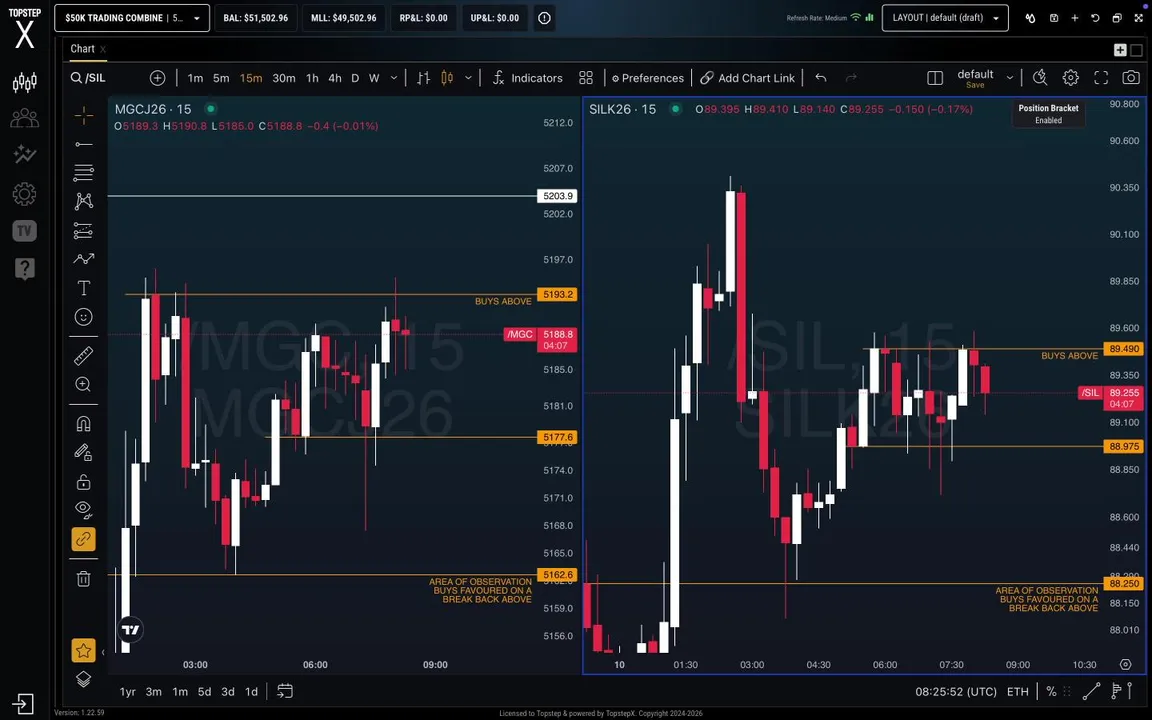Screen dimensions: 1152x720
Task: Click the account info circle icon
Action: pos(544,18)
